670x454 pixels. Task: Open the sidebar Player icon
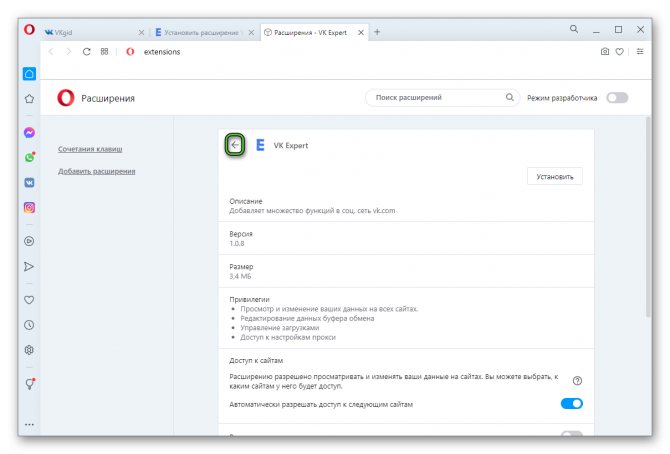point(29,241)
